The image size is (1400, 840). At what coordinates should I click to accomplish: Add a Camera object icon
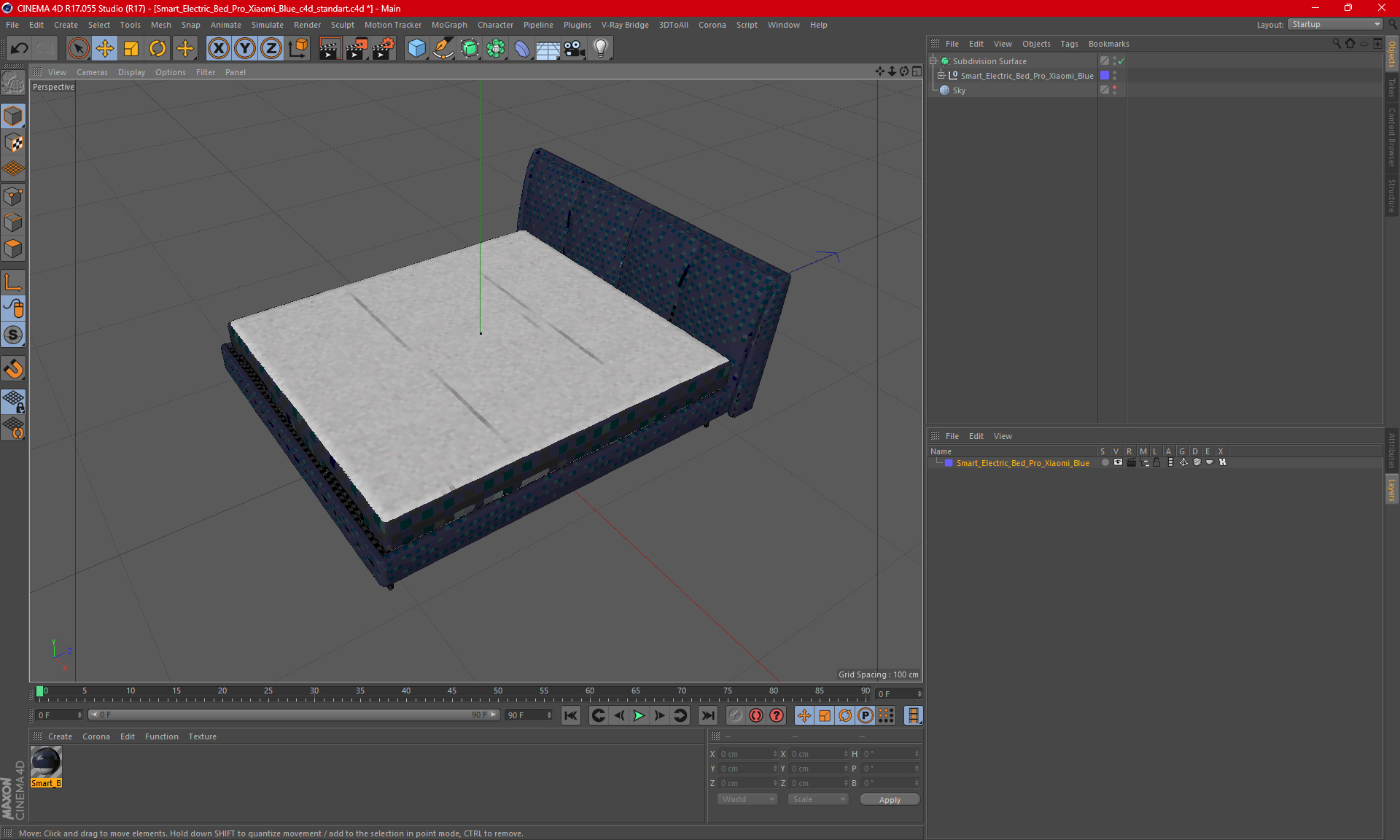pos(575,49)
